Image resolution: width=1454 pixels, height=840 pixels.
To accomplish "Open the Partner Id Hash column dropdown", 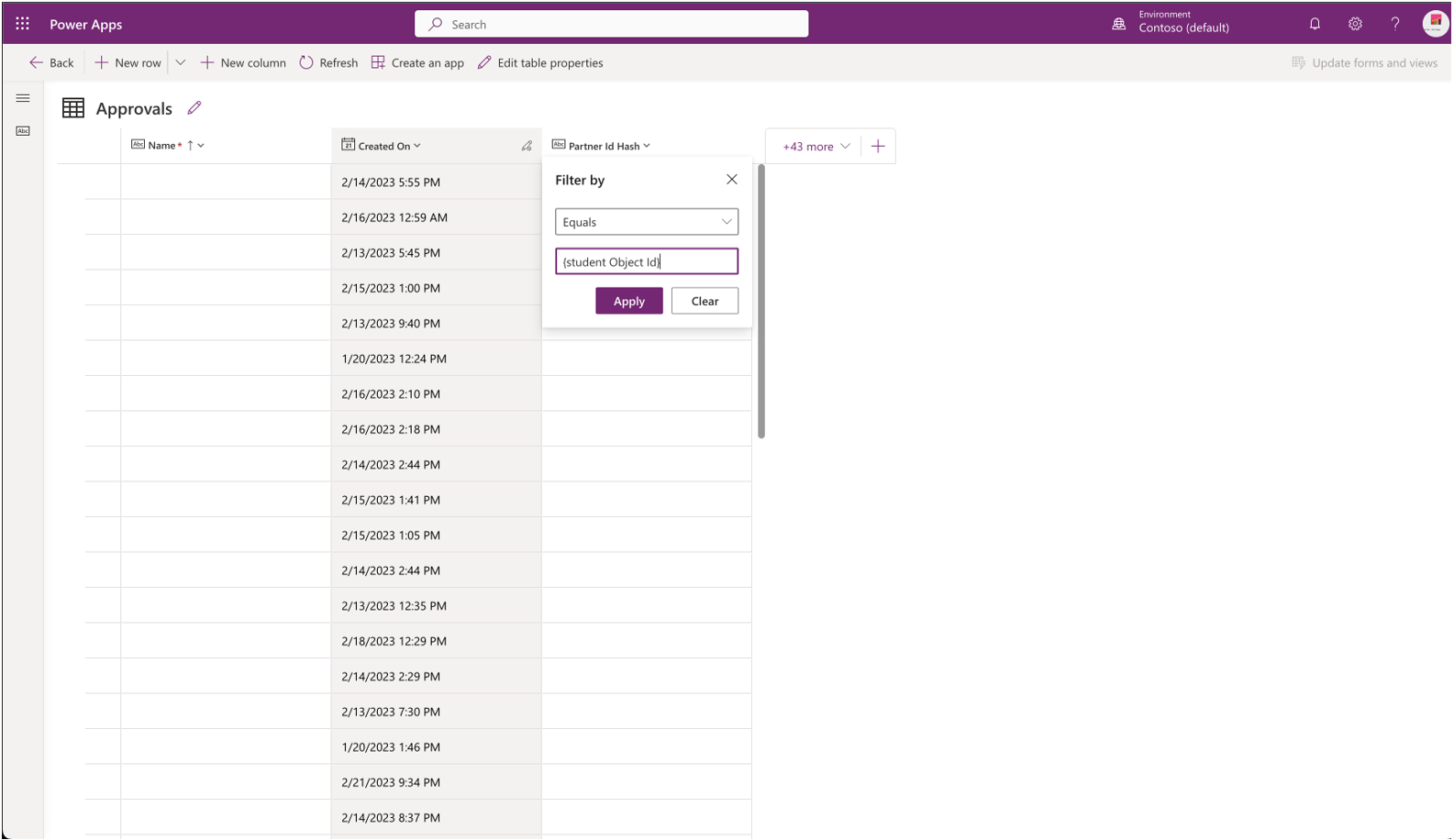I will 647,146.
